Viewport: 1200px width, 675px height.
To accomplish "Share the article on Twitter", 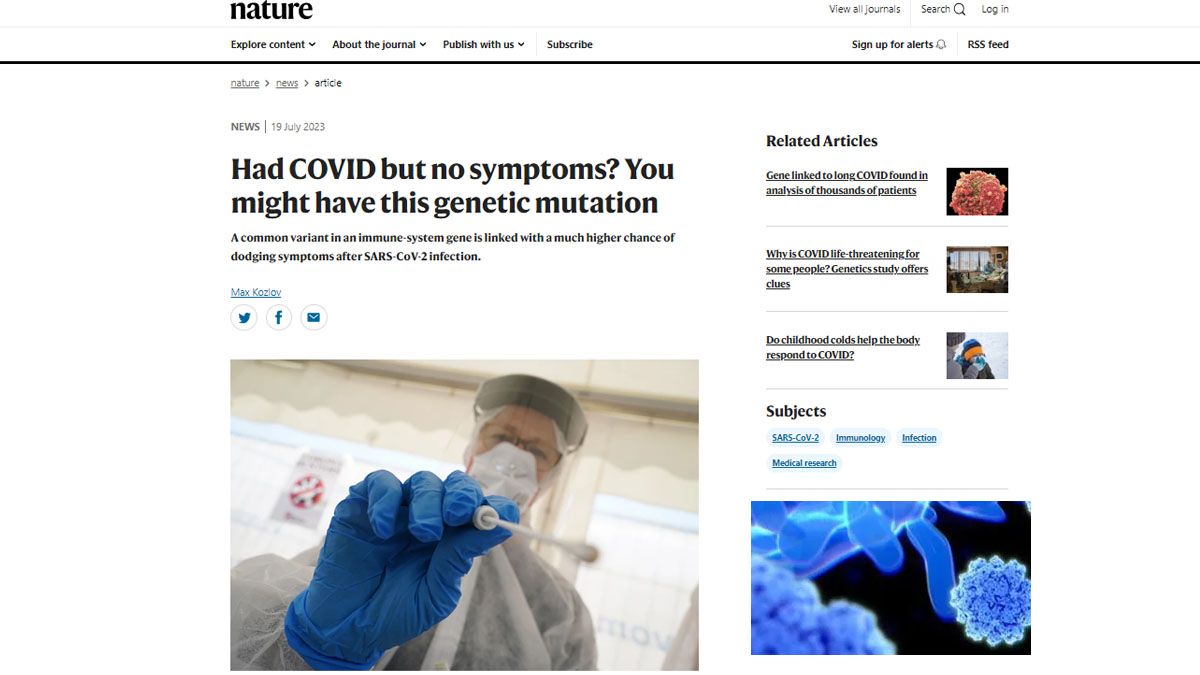I will [243, 317].
